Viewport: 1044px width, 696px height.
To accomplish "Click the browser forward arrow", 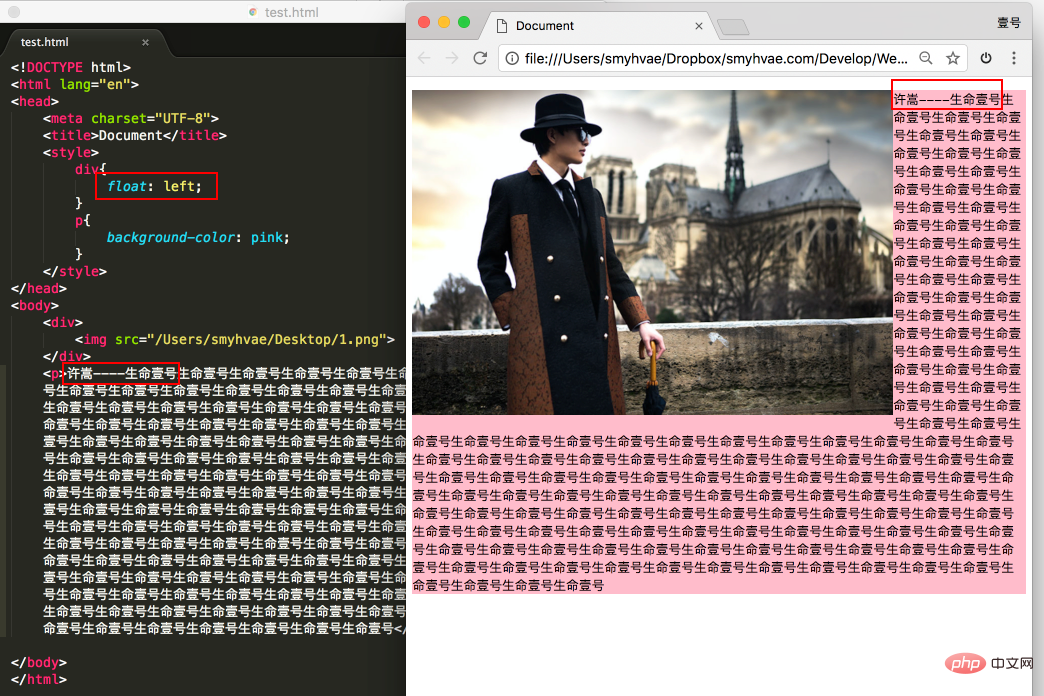I will click(452, 58).
